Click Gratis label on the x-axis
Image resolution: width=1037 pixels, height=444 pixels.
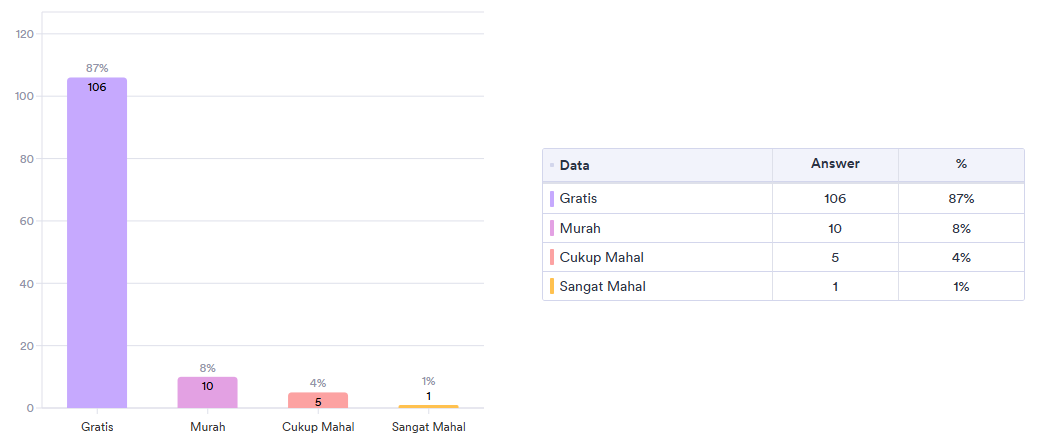click(x=97, y=427)
